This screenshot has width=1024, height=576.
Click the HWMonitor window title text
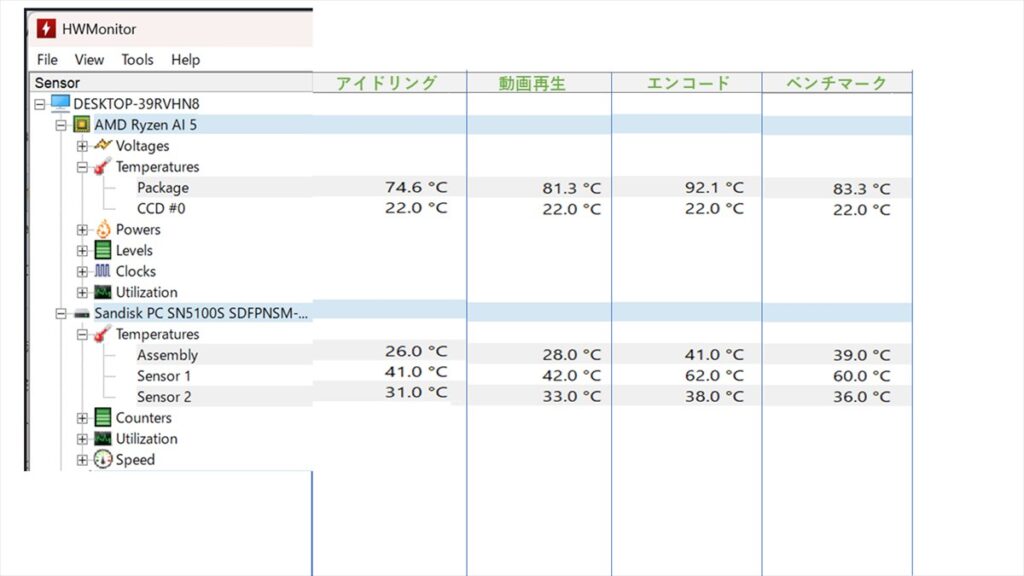[x=99, y=29]
